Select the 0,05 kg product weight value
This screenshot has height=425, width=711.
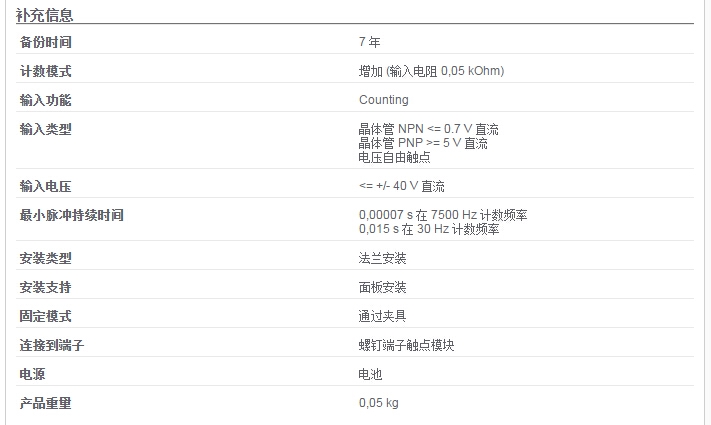coord(379,403)
